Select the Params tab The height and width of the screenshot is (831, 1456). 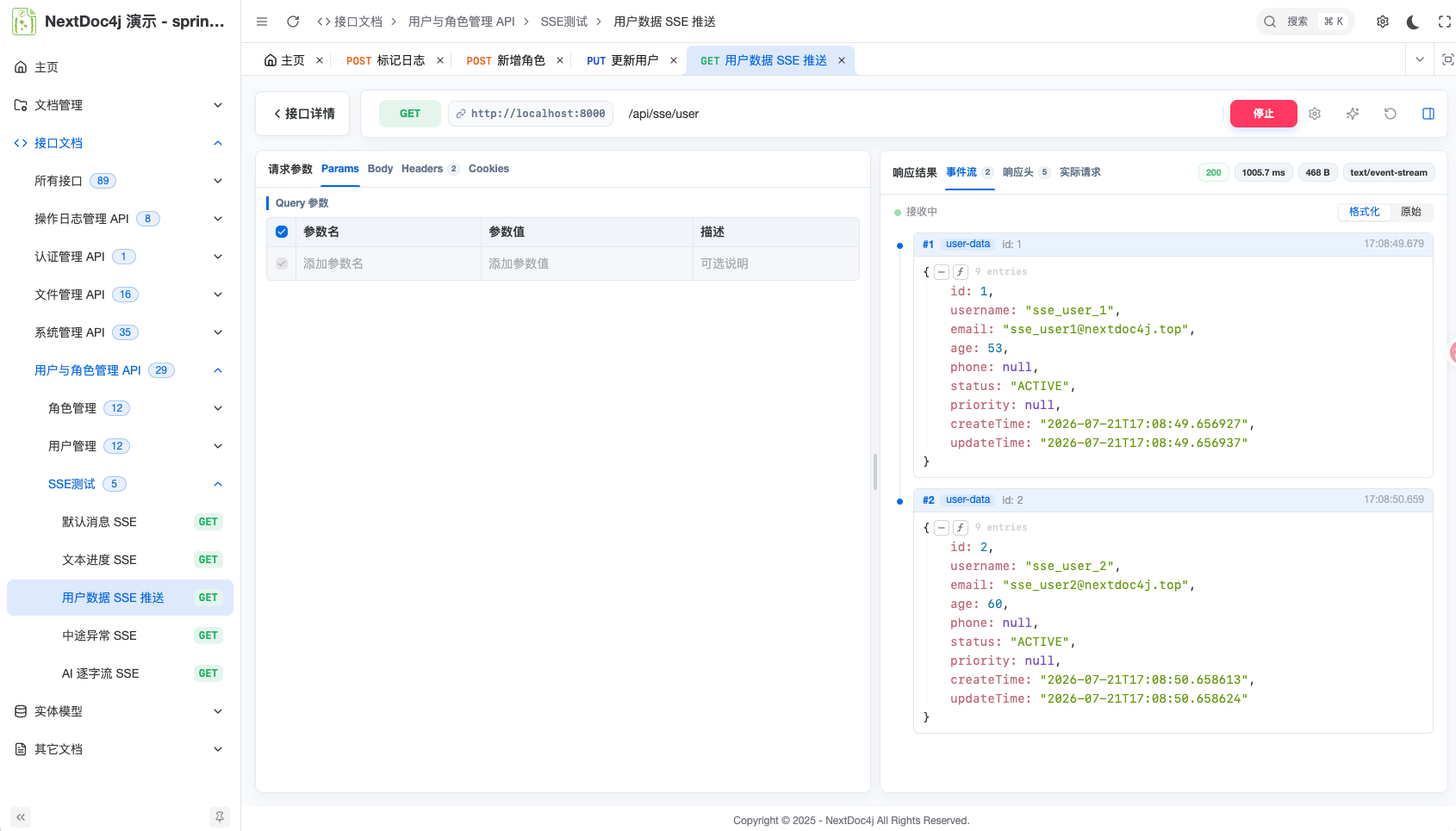click(x=340, y=169)
